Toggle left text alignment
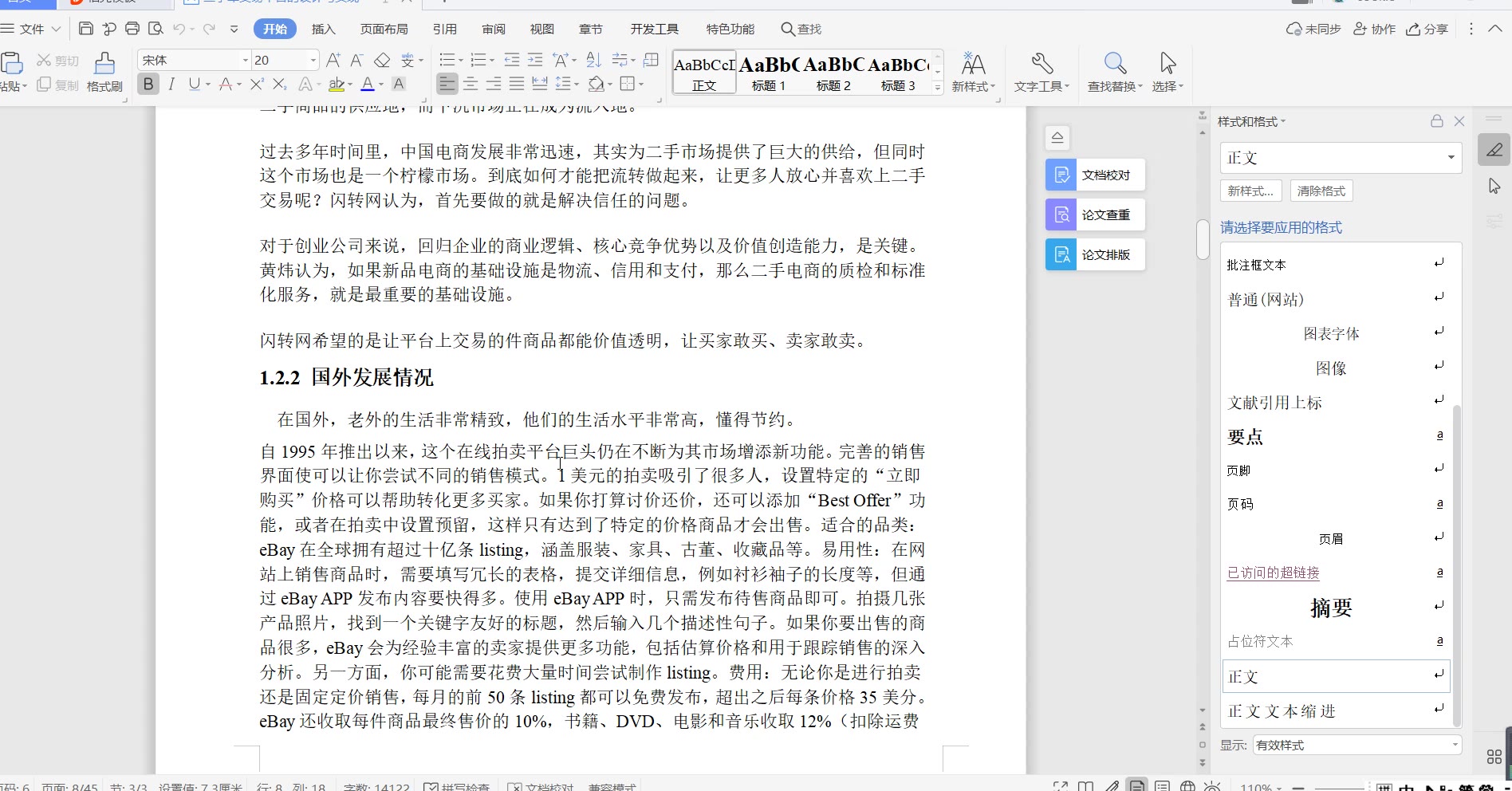Screen dimensions: 1512x791 (x=447, y=85)
